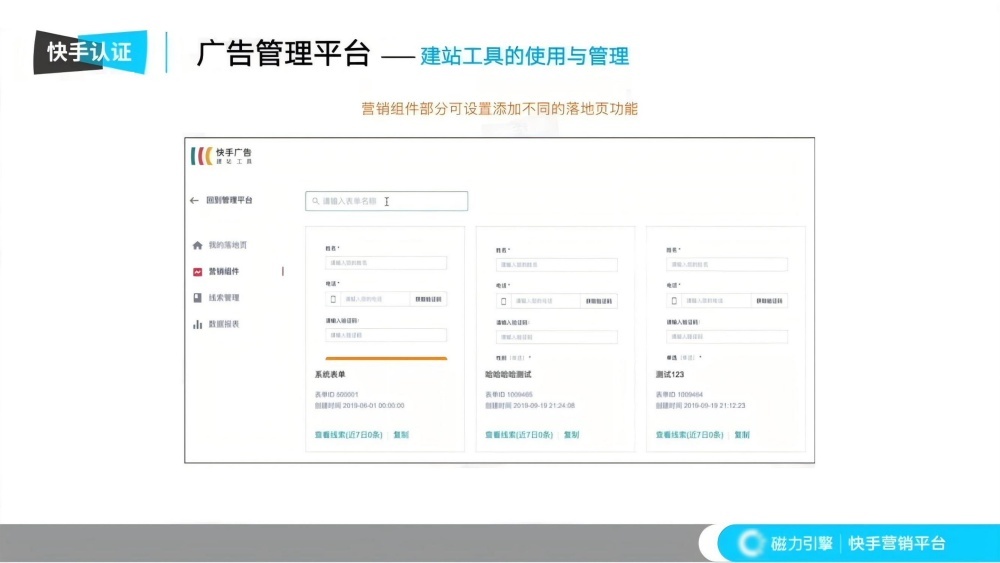Click the phone icon in 哈哈哈哈测试 card
The image size is (1000, 563).
click(x=503, y=301)
